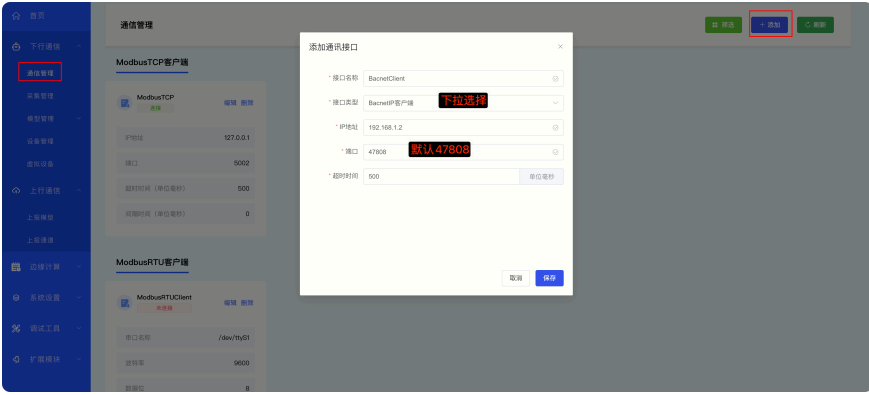Focus the IP地址 field with 192.168.1.2
The width and height of the screenshot is (869, 395).
click(x=463, y=127)
